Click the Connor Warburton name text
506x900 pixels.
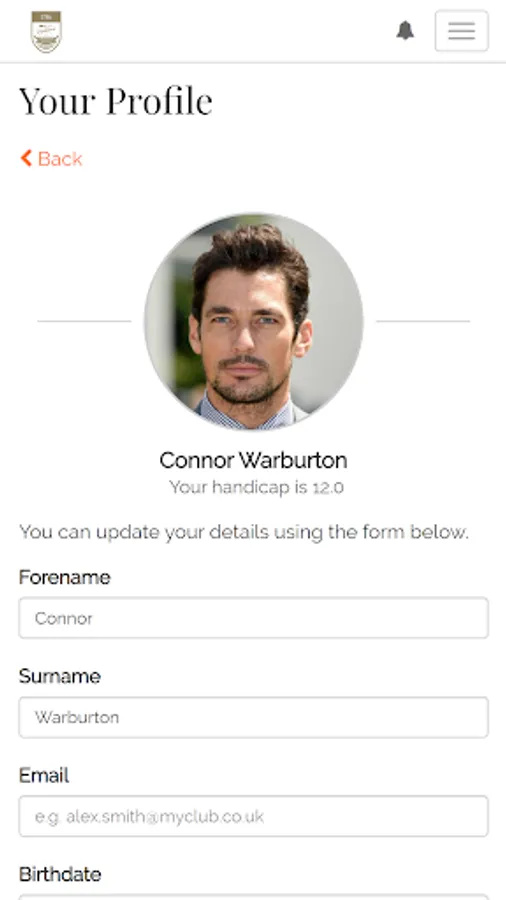tap(253, 460)
